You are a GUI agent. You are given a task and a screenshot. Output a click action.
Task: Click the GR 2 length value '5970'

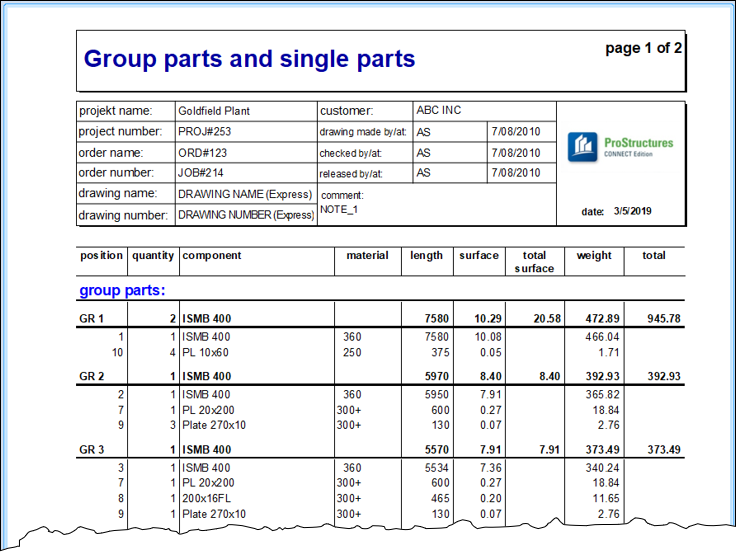tap(437, 376)
